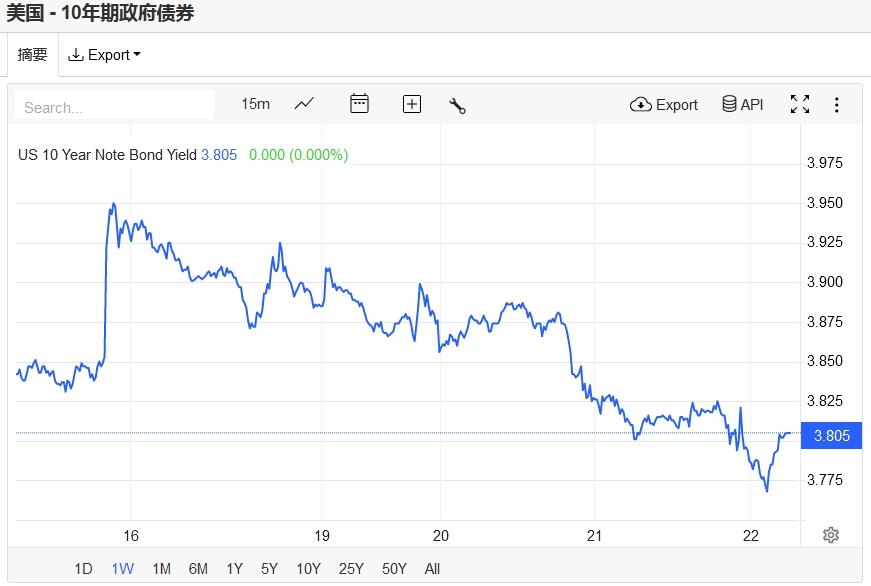
Task: Click the Search input field
Action: click(x=115, y=106)
